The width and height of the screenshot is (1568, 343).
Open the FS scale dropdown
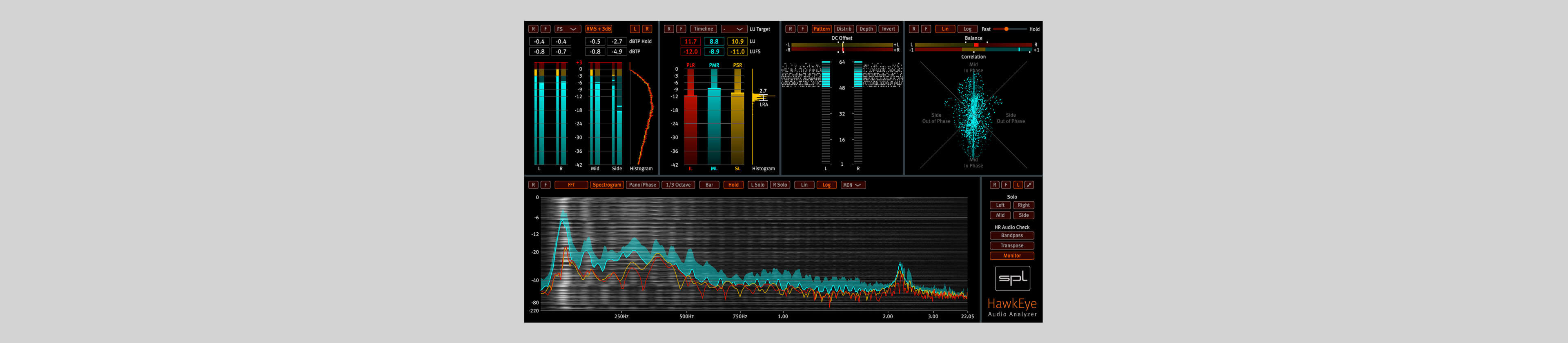567,29
